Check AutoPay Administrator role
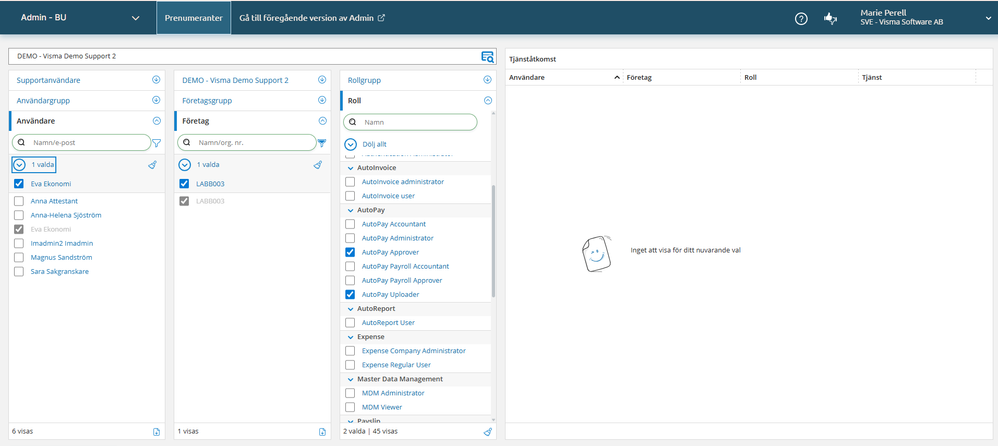 [x=349, y=238]
